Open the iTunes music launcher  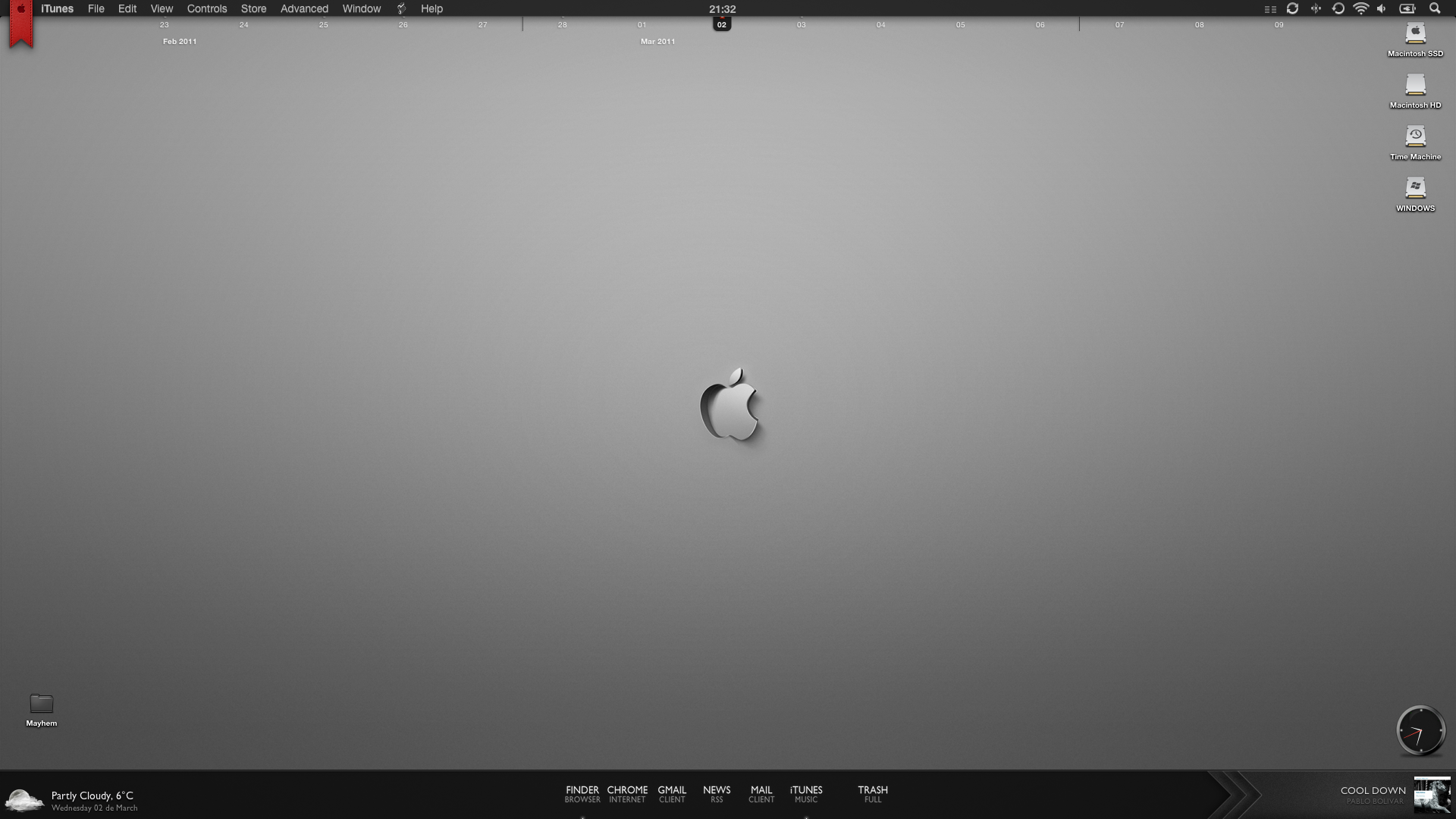point(806,794)
